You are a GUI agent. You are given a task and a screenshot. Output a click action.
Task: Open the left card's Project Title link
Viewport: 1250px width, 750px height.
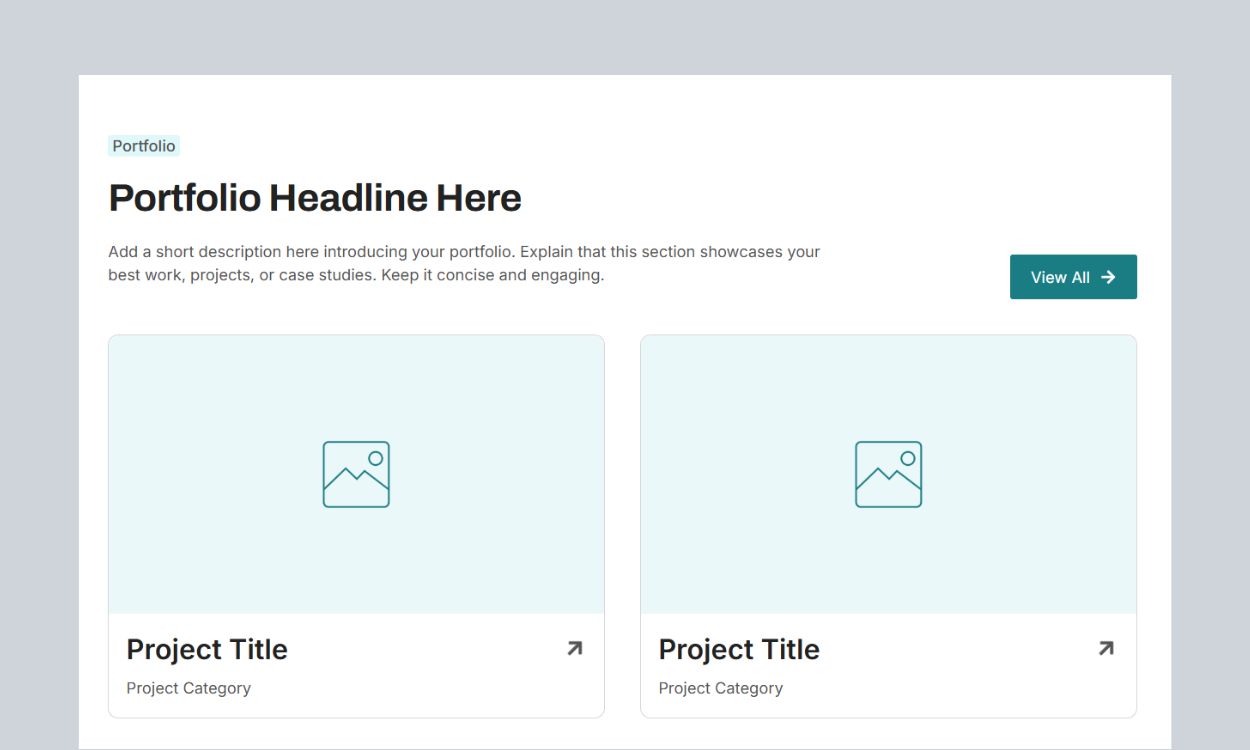(207, 650)
